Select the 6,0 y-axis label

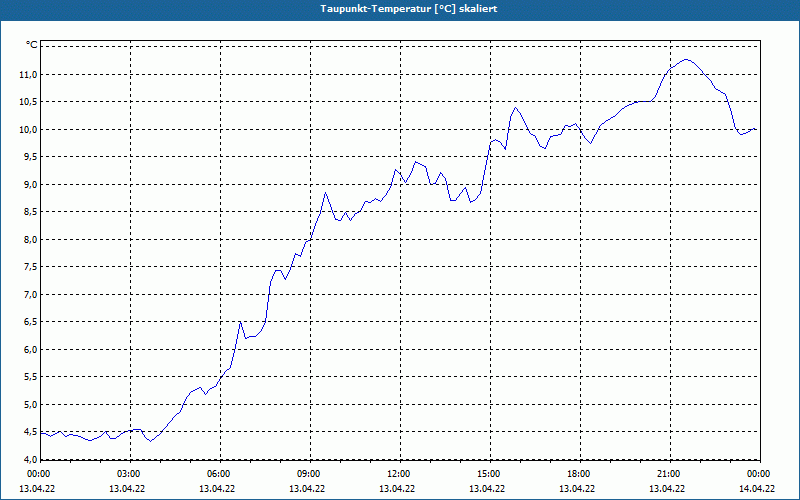point(31,349)
